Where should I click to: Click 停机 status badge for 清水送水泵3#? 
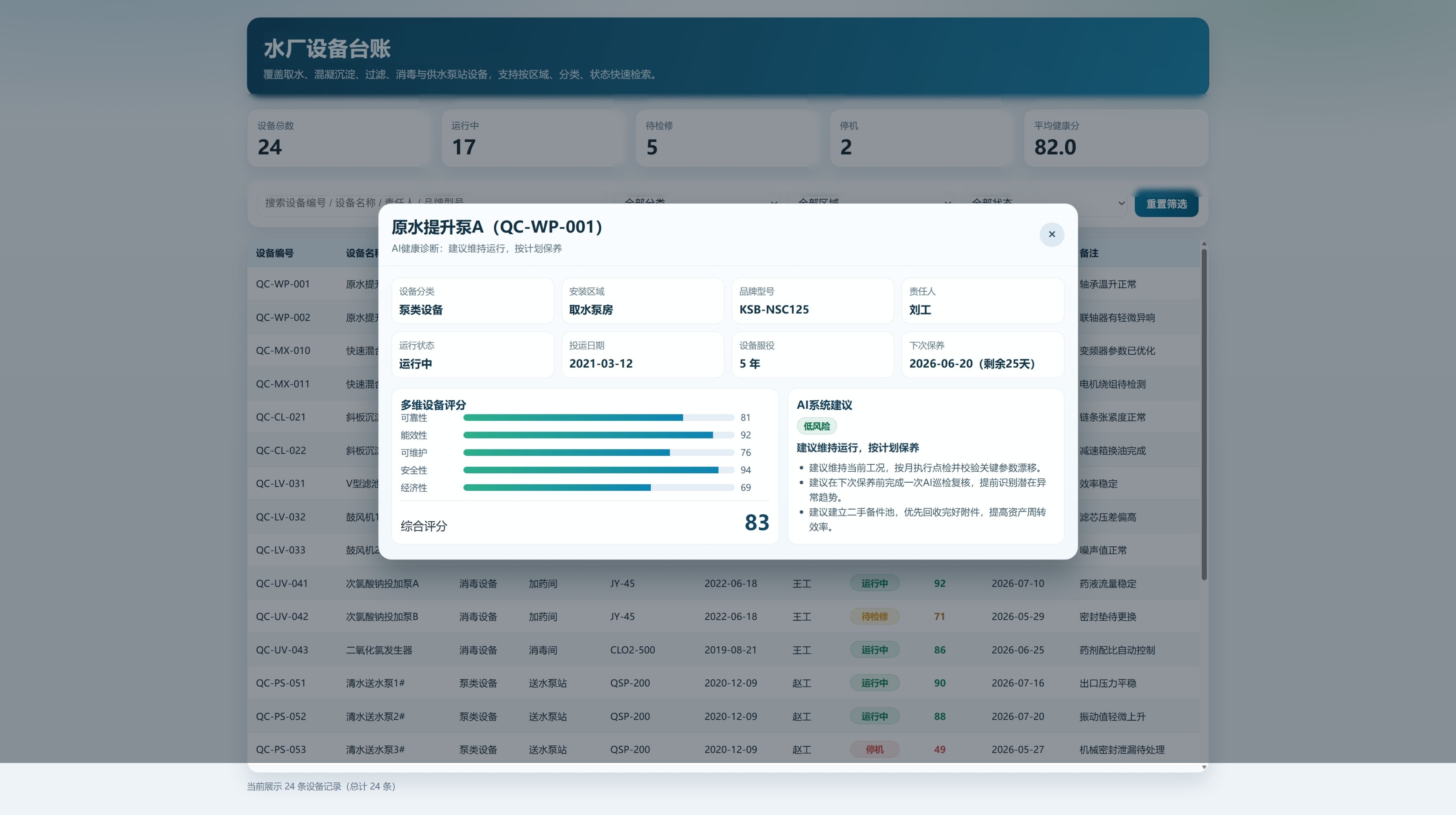click(874, 750)
